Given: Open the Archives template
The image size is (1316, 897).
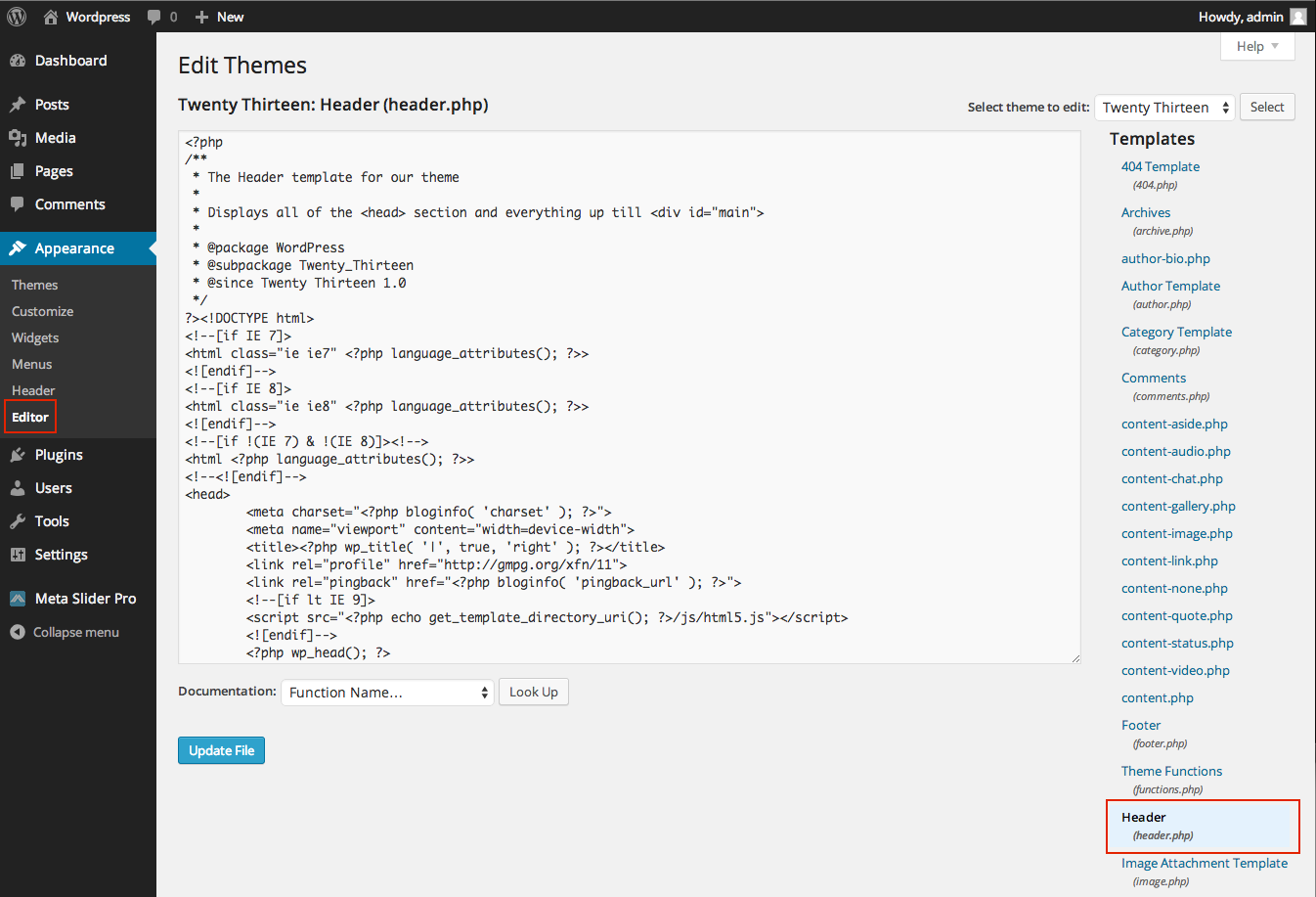Looking at the screenshot, I should click(x=1146, y=212).
